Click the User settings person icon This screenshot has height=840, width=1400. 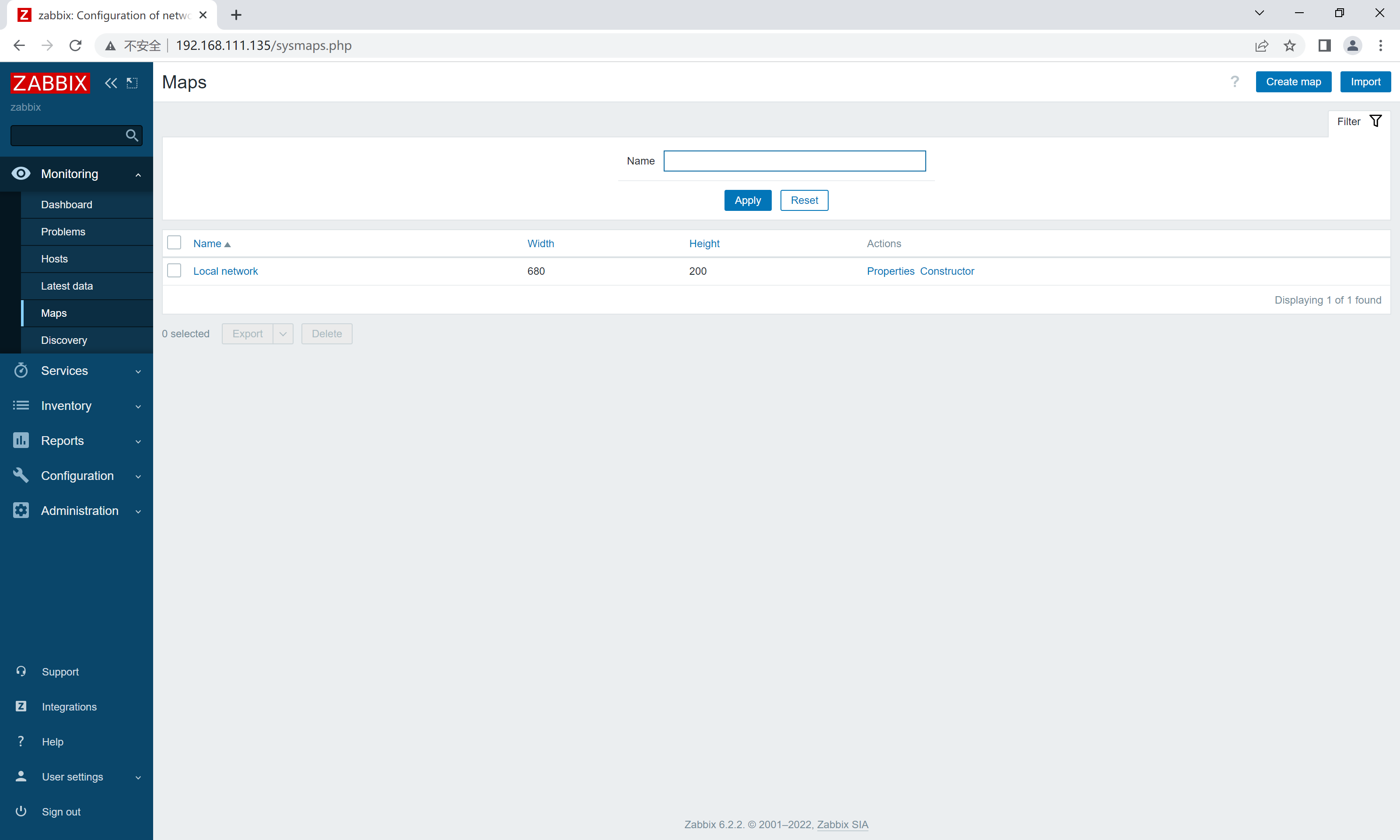[x=21, y=777]
